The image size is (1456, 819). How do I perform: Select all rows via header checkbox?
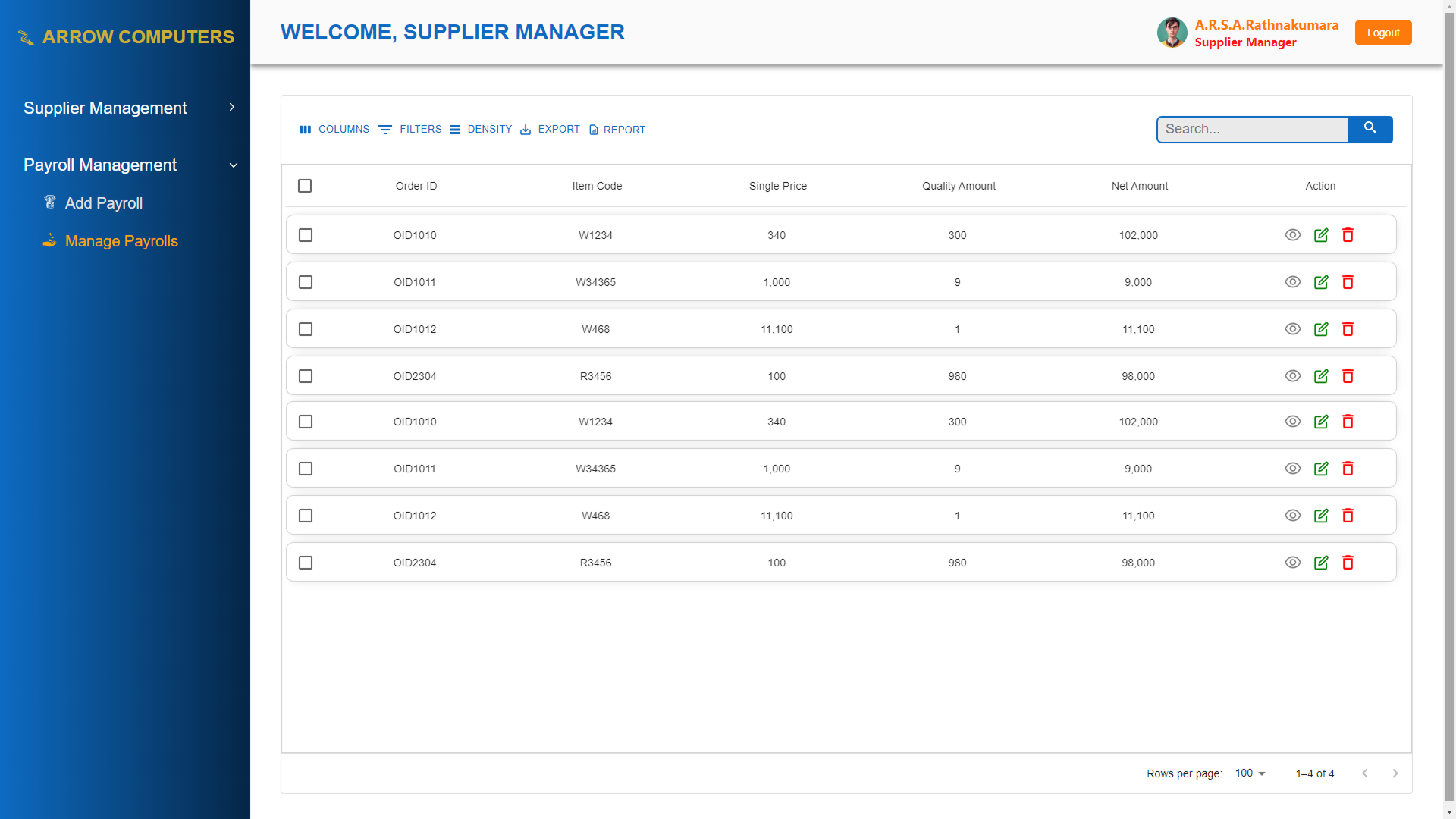coord(305,186)
